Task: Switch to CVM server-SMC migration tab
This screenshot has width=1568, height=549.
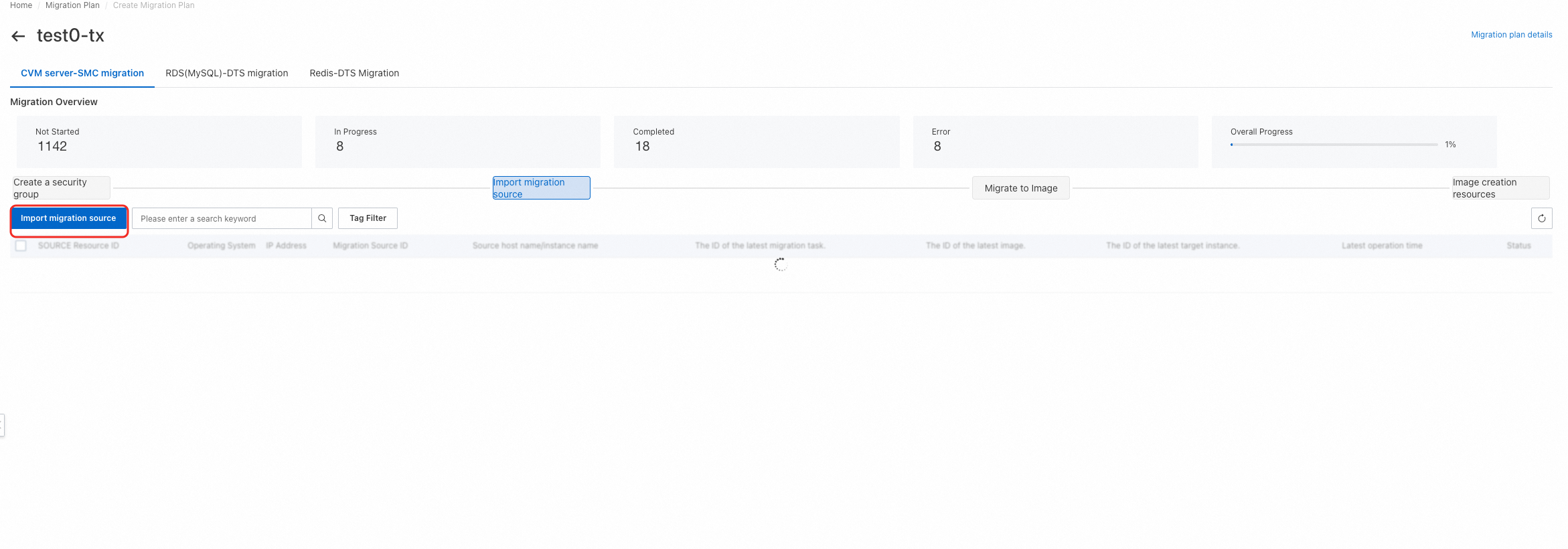Action: tap(82, 73)
